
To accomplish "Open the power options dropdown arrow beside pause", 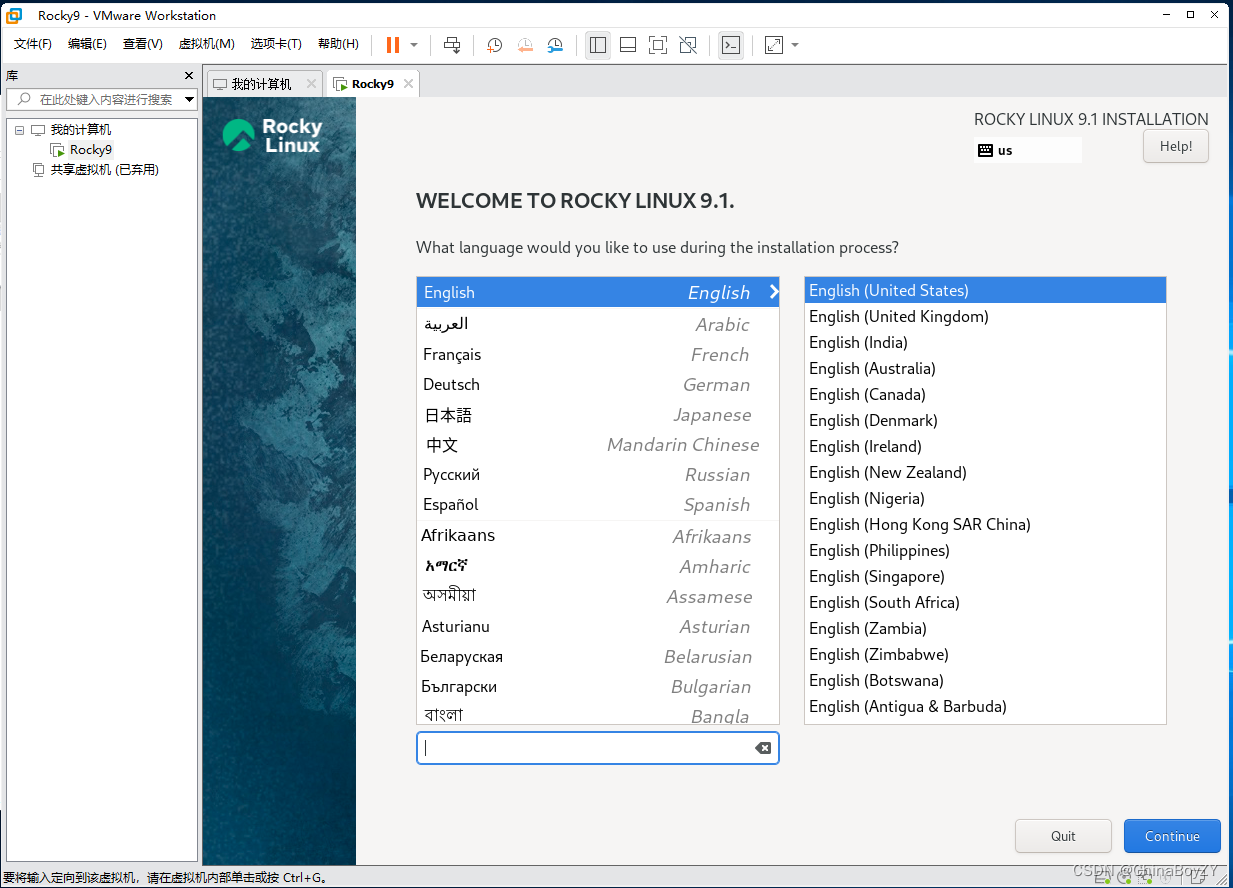I will coord(414,45).
